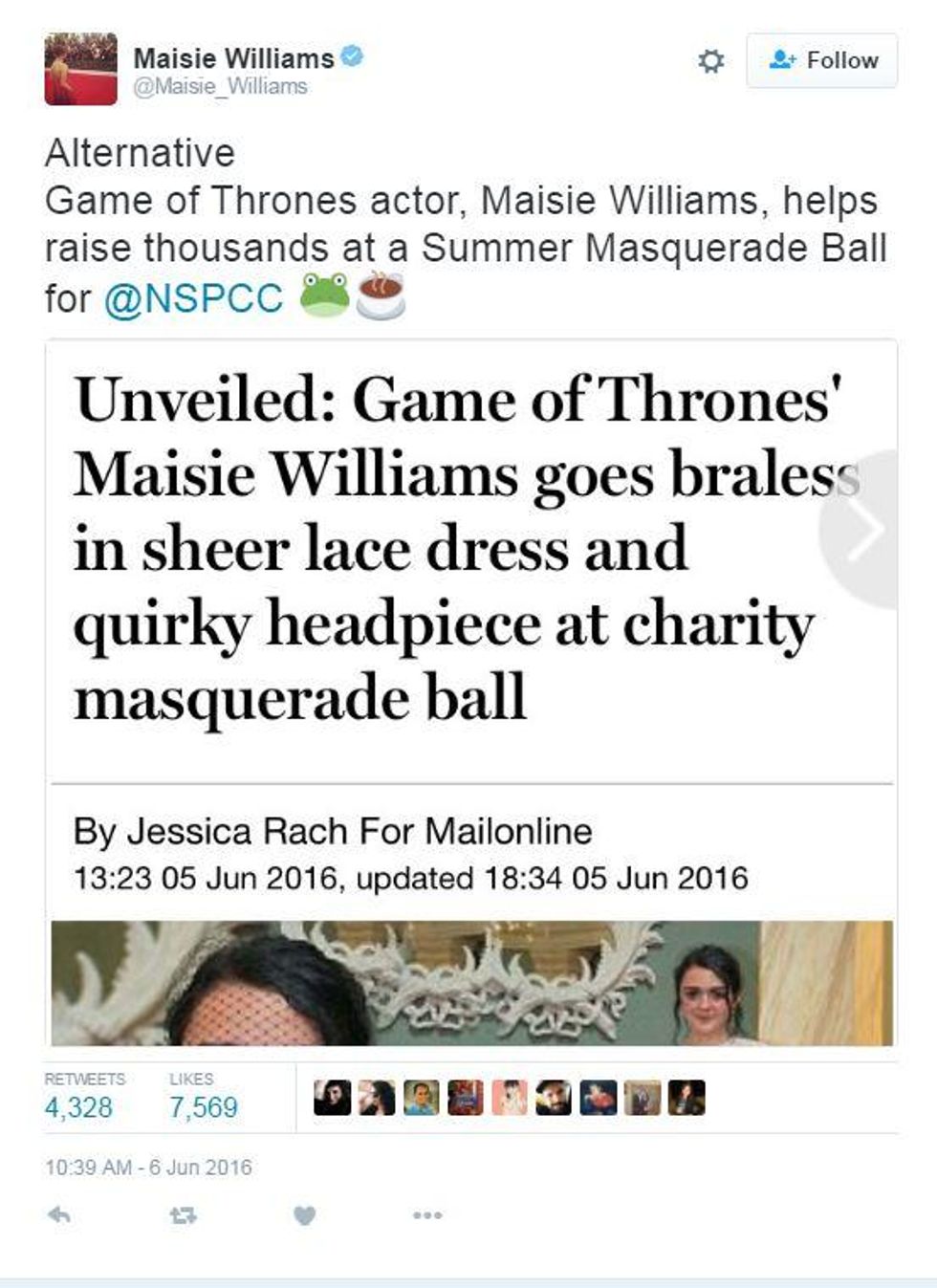937x1288 pixels.
Task: Follow Maisie Williams
Action: click(822, 60)
